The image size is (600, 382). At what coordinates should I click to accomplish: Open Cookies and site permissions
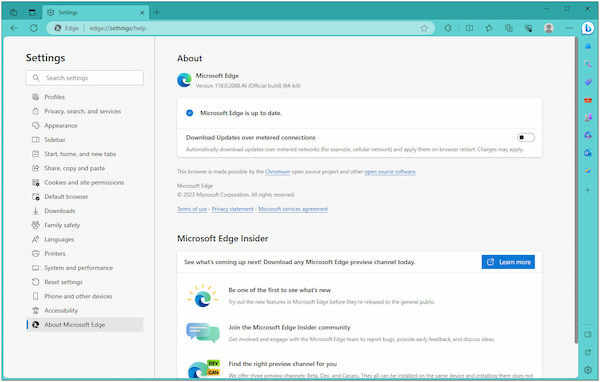point(85,182)
